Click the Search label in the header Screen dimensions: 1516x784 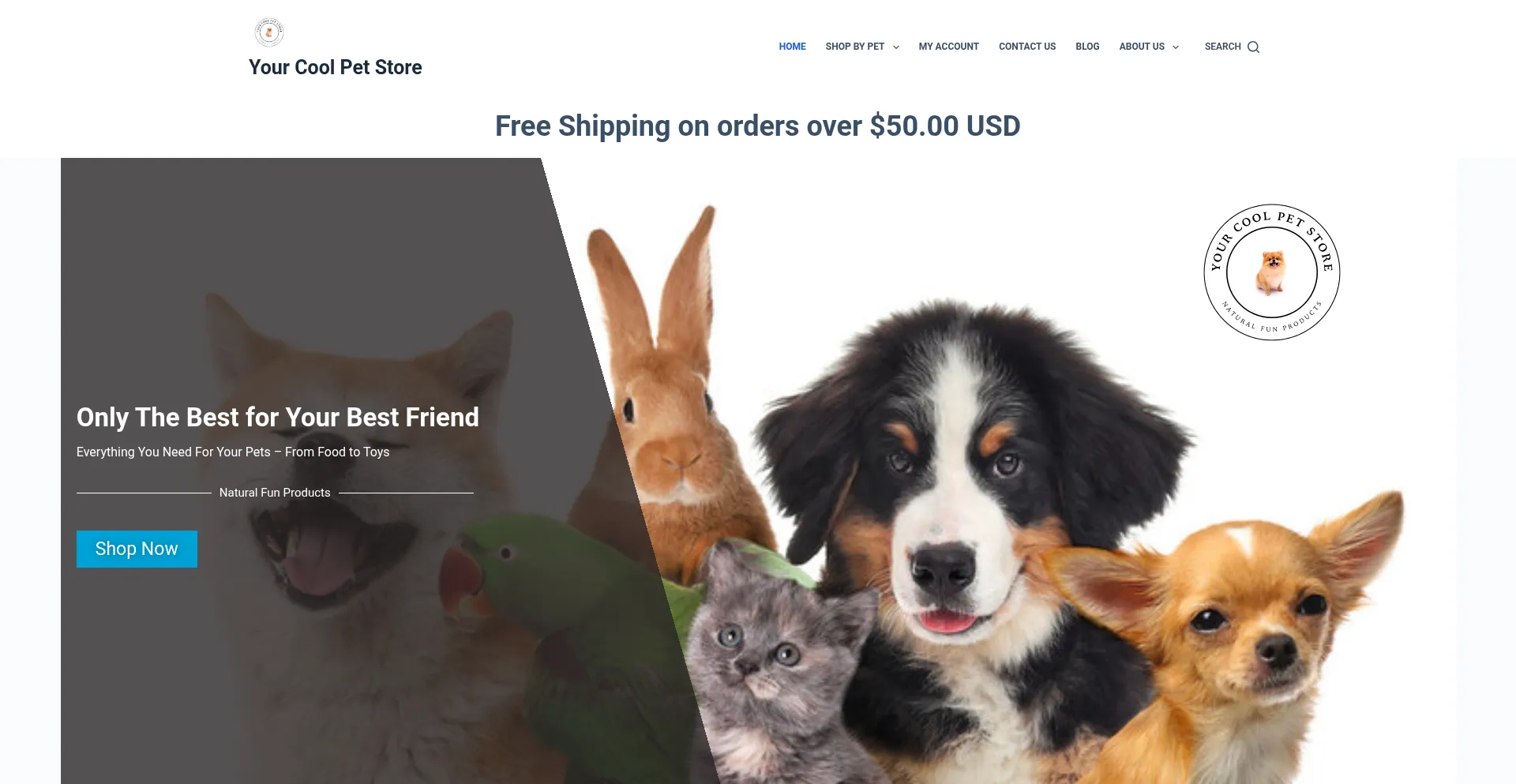coord(1222,47)
